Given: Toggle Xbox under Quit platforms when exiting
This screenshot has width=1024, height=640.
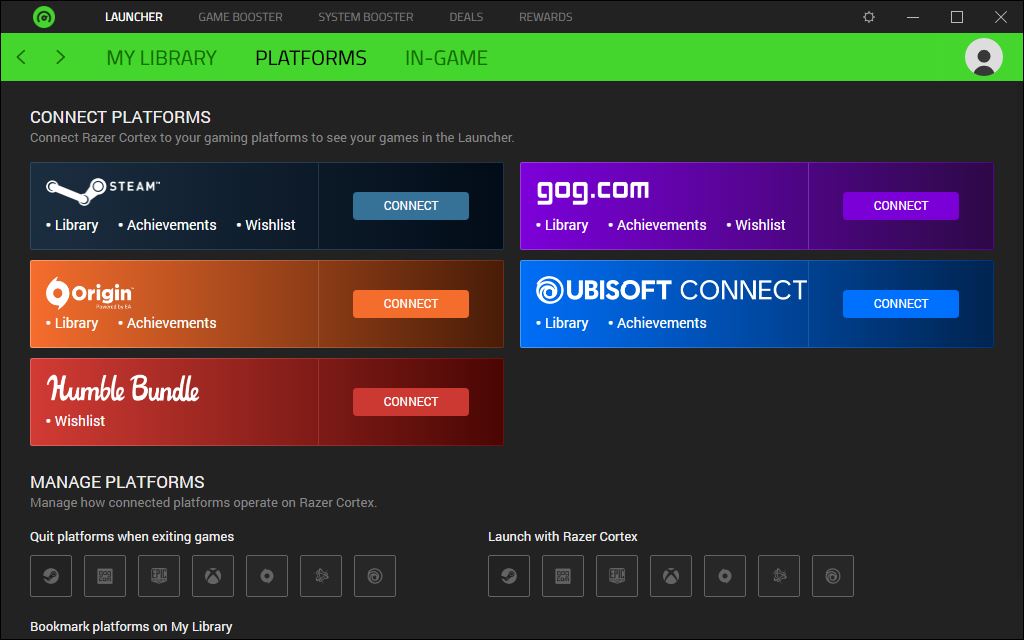Looking at the screenshot, I should (x=213, y=576).
